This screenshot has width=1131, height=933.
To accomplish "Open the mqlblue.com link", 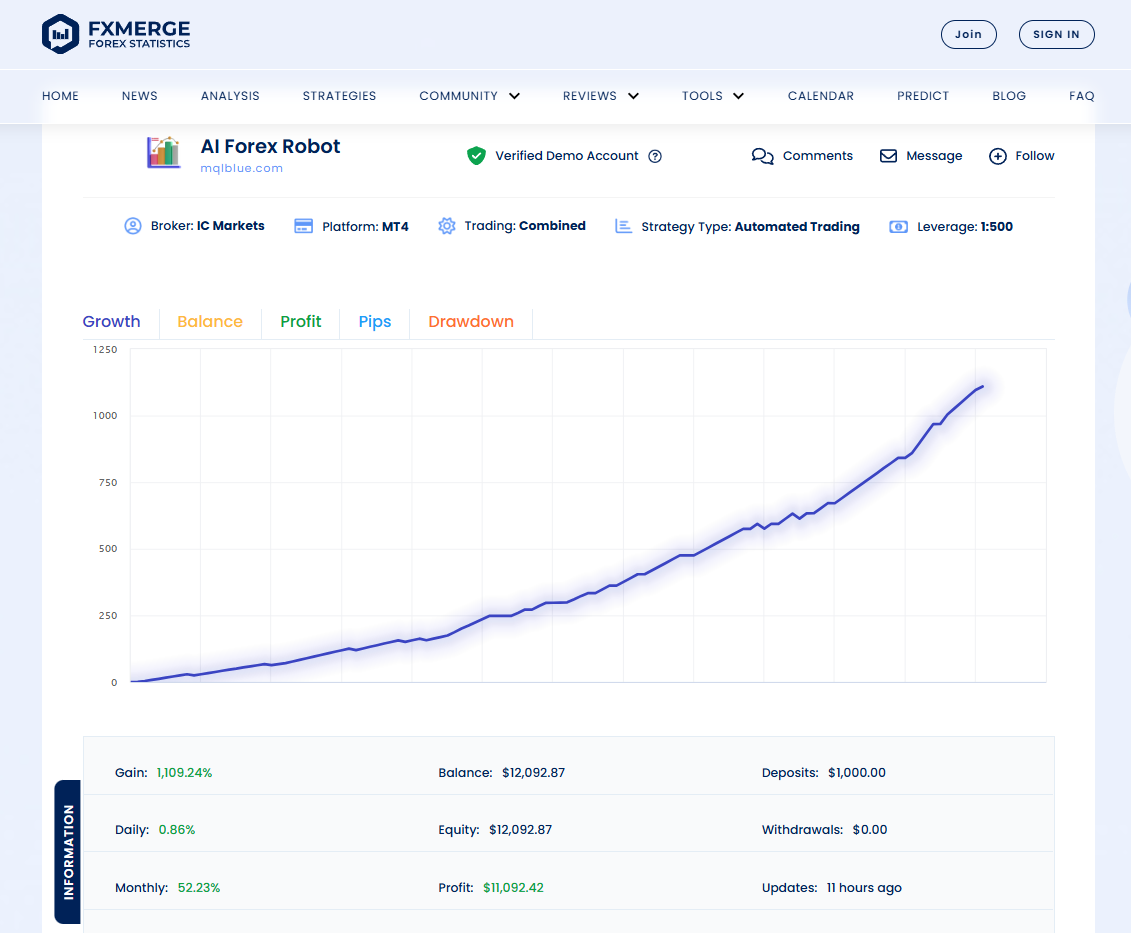I will tap(241, 168).
